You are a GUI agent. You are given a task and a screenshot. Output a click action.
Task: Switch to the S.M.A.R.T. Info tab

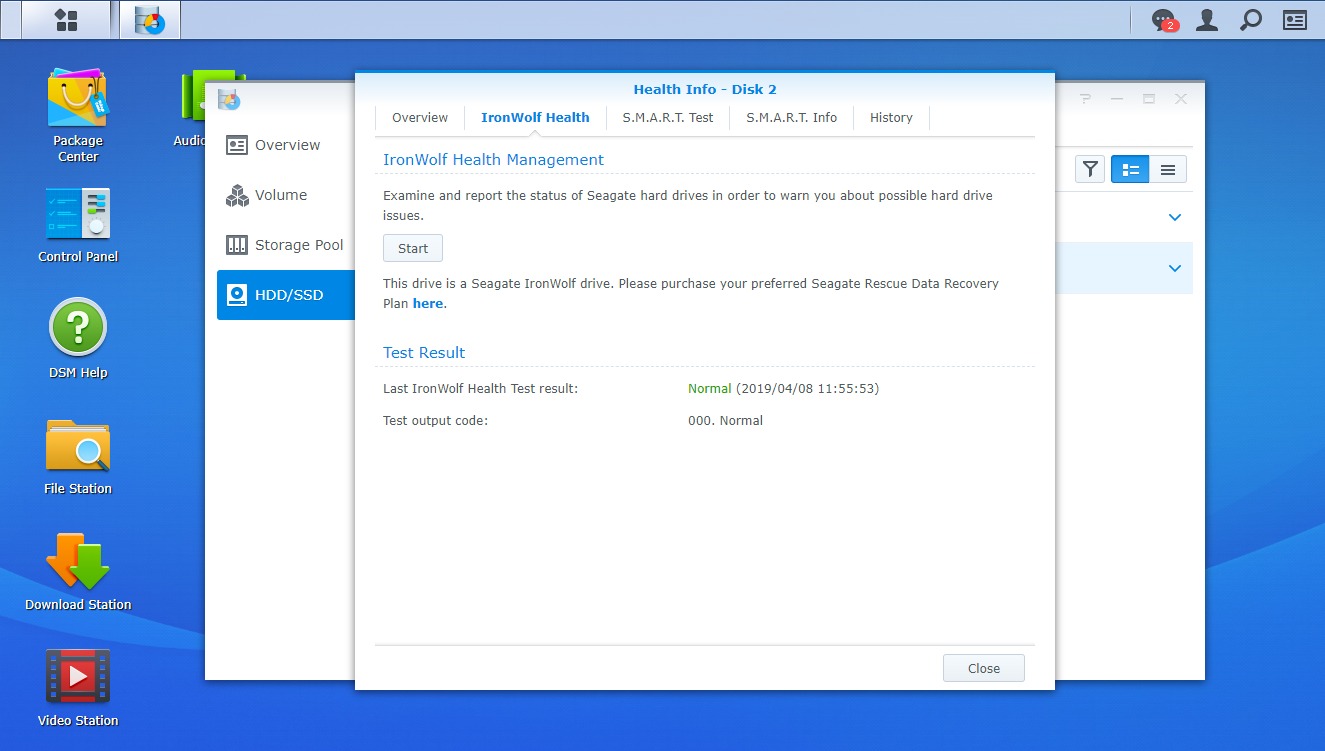791,117
